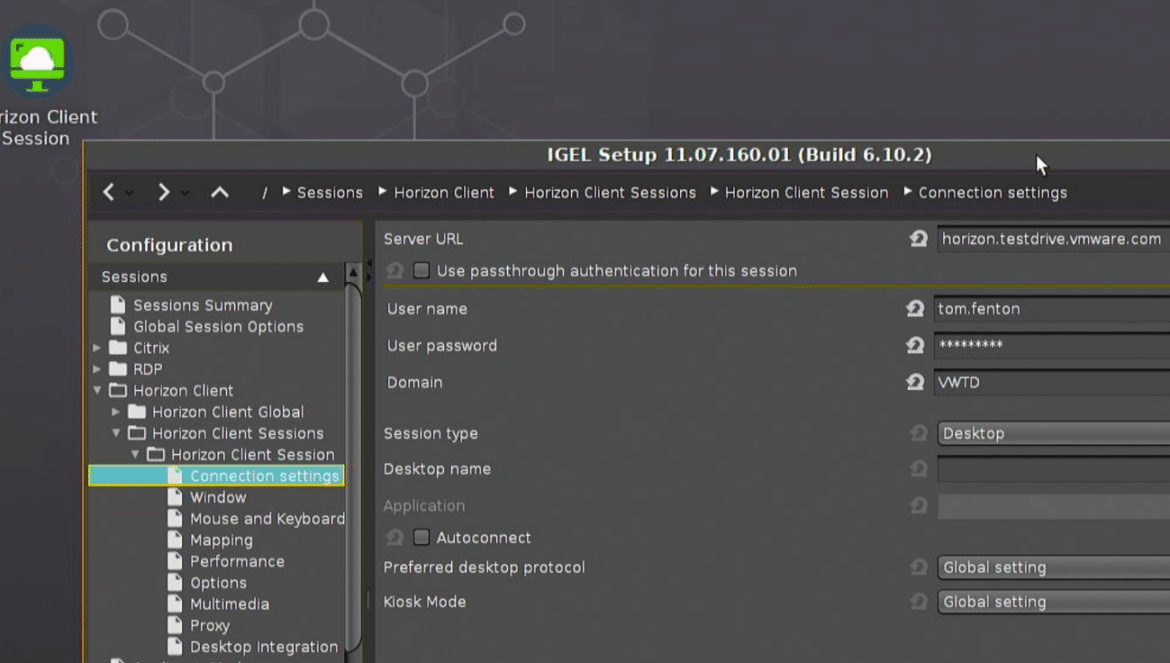Edit the User password field
Image resolution: width=1170 pixels, height=663 pixels.
click(x=1052, y=345)
